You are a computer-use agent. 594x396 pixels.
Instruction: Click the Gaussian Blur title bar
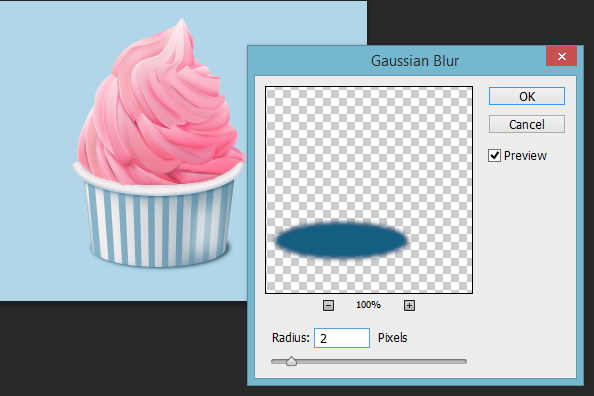coord(397,61)
